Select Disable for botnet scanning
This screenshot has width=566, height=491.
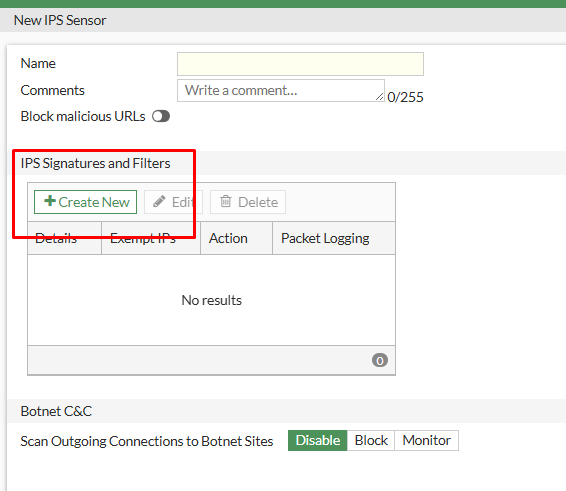pos(318,440)
